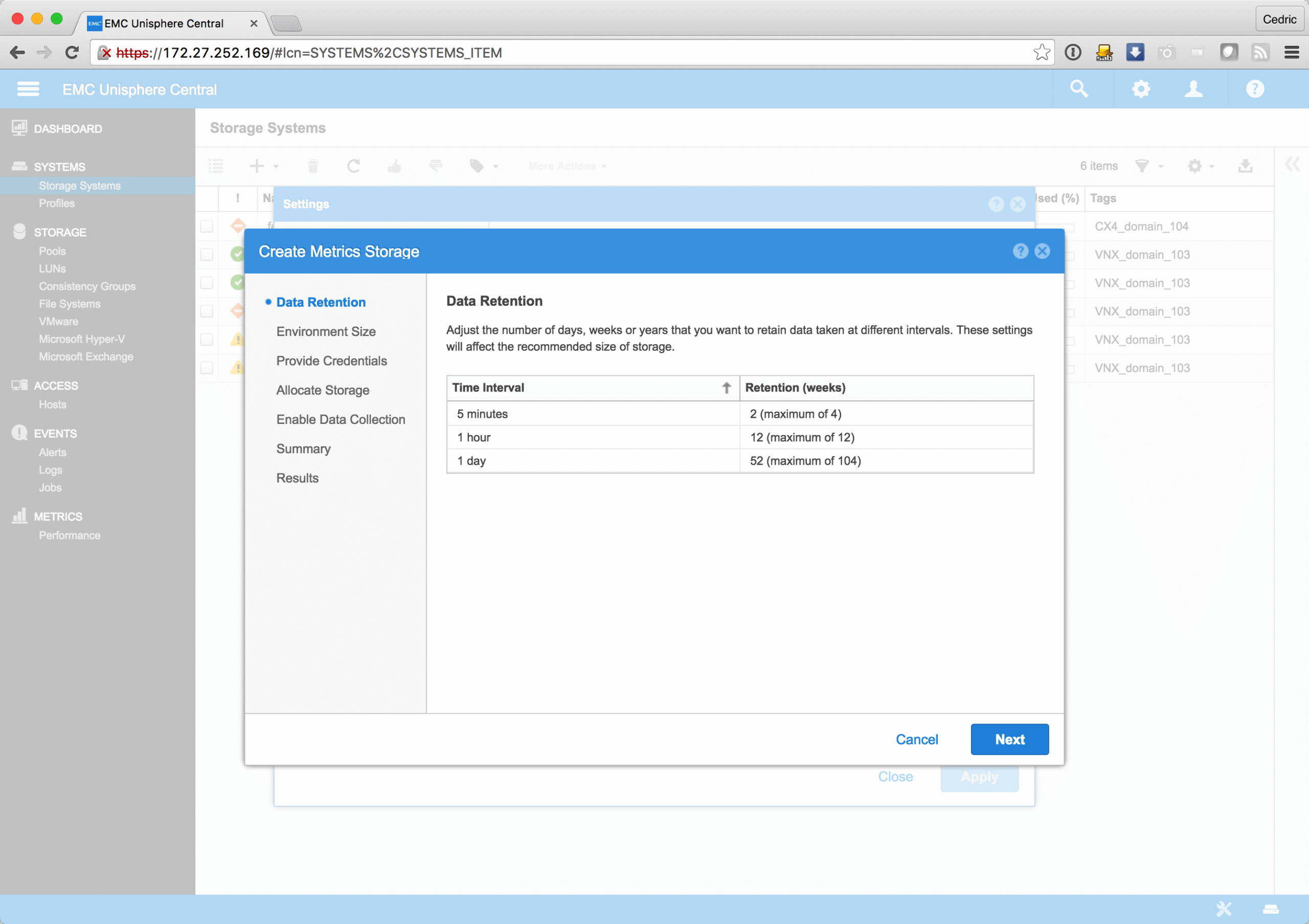Image resolution: width=1309 pixels, height=924 pixels.
Task: Click the tools wrench icon in bottom bar
Action: 1224,909
